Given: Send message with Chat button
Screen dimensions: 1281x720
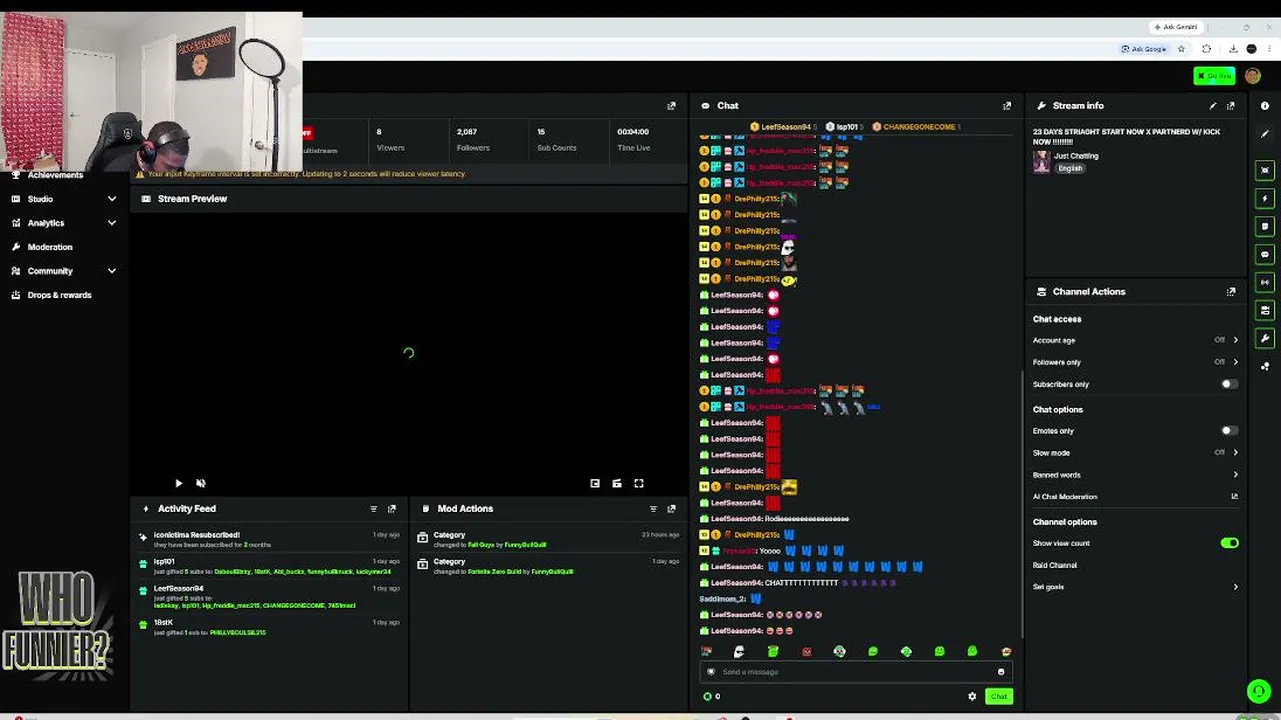Looking at the screenshot, I should [998, 697].
